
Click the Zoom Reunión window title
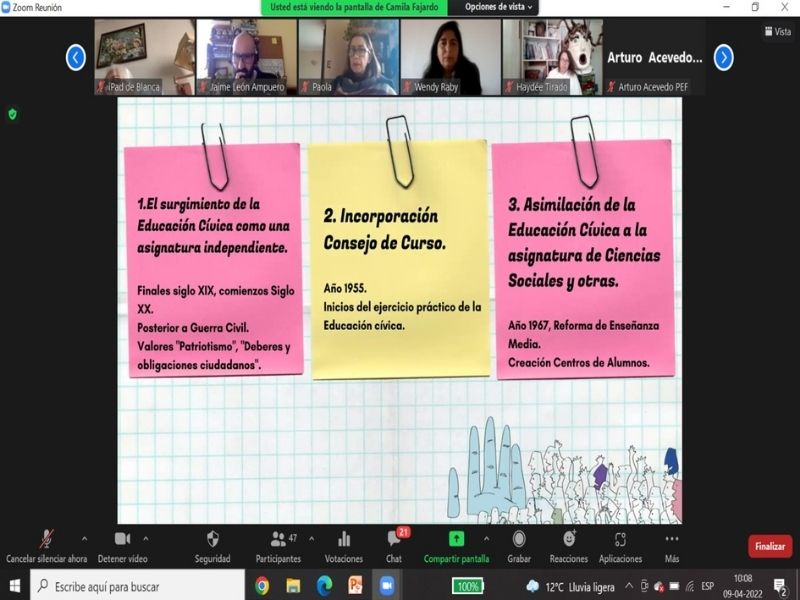tap(37, 7)
